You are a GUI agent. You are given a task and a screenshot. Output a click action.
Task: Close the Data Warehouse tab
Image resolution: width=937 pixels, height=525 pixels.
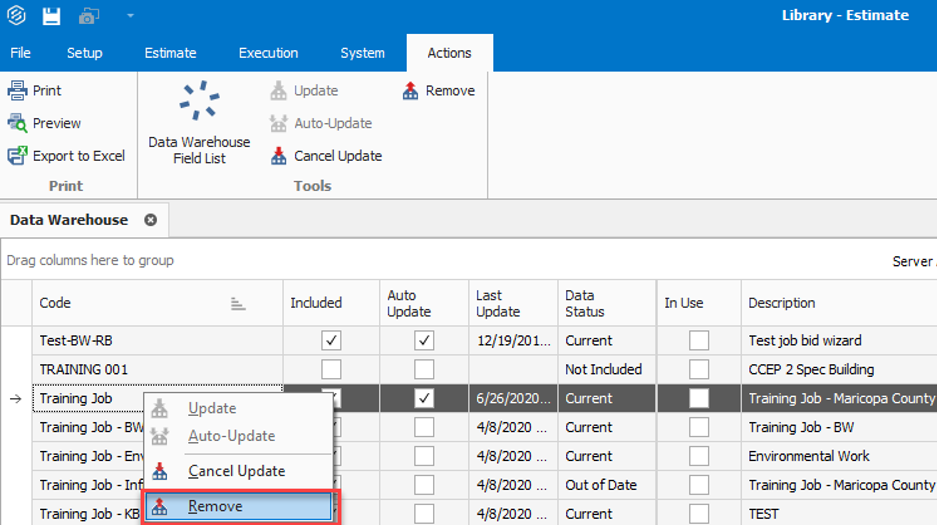click(150, 220)
